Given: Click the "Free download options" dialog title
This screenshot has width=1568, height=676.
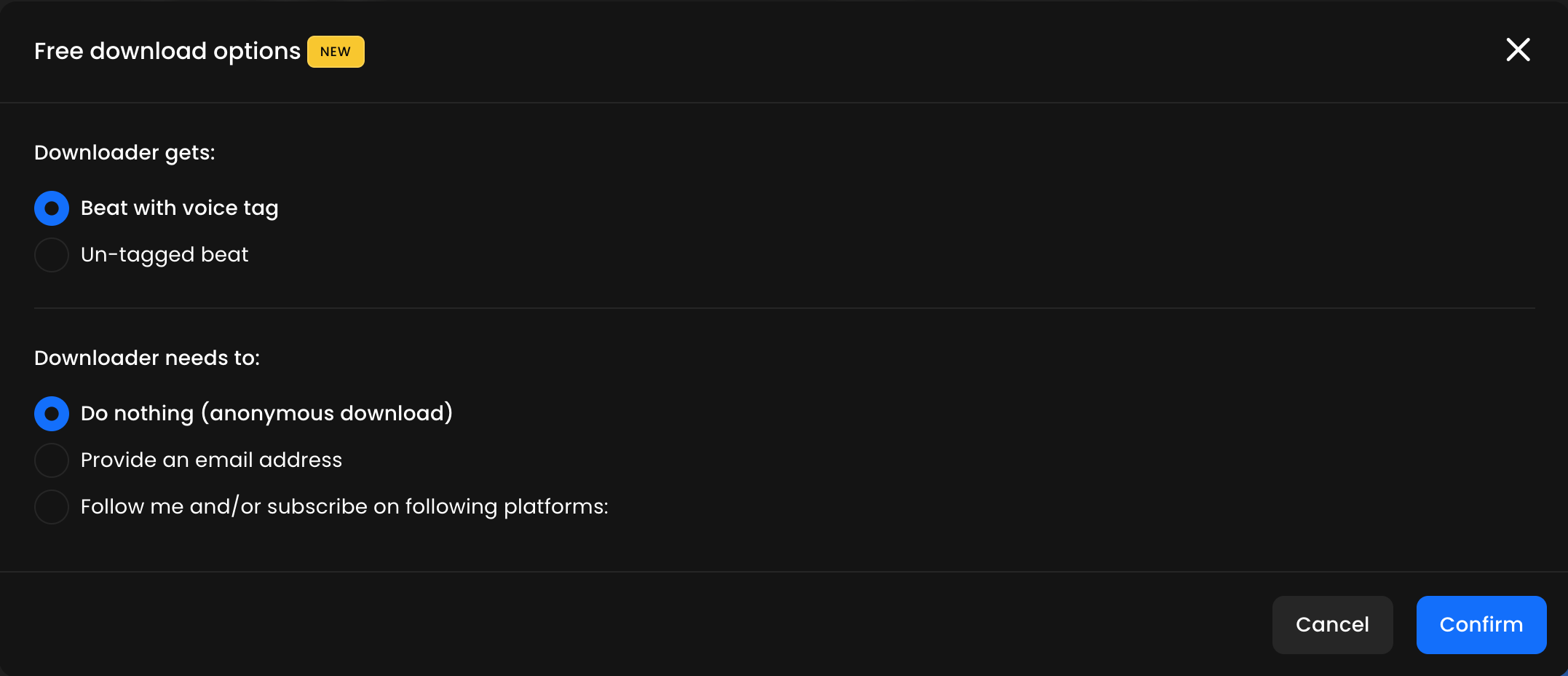Looking at the screenshot, I should 167,52.
